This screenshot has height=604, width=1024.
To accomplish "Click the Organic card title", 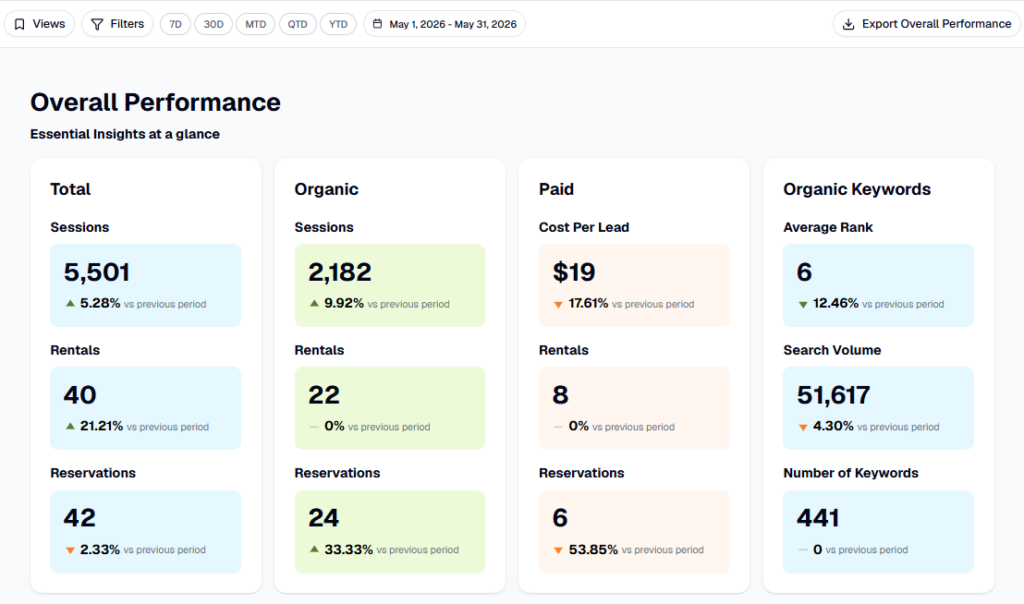I will (x=327, y=189).
